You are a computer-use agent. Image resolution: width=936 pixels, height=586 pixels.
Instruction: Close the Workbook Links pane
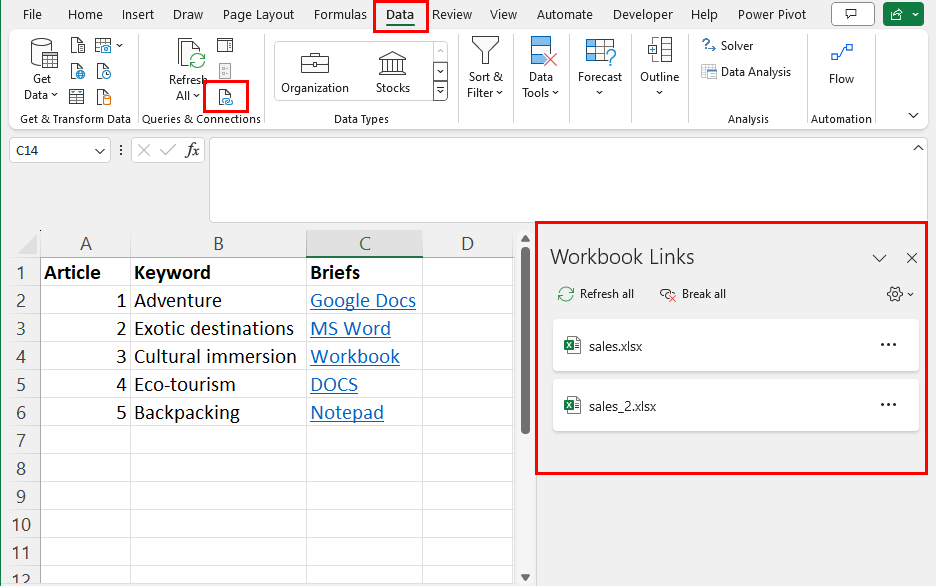(912, 258)
